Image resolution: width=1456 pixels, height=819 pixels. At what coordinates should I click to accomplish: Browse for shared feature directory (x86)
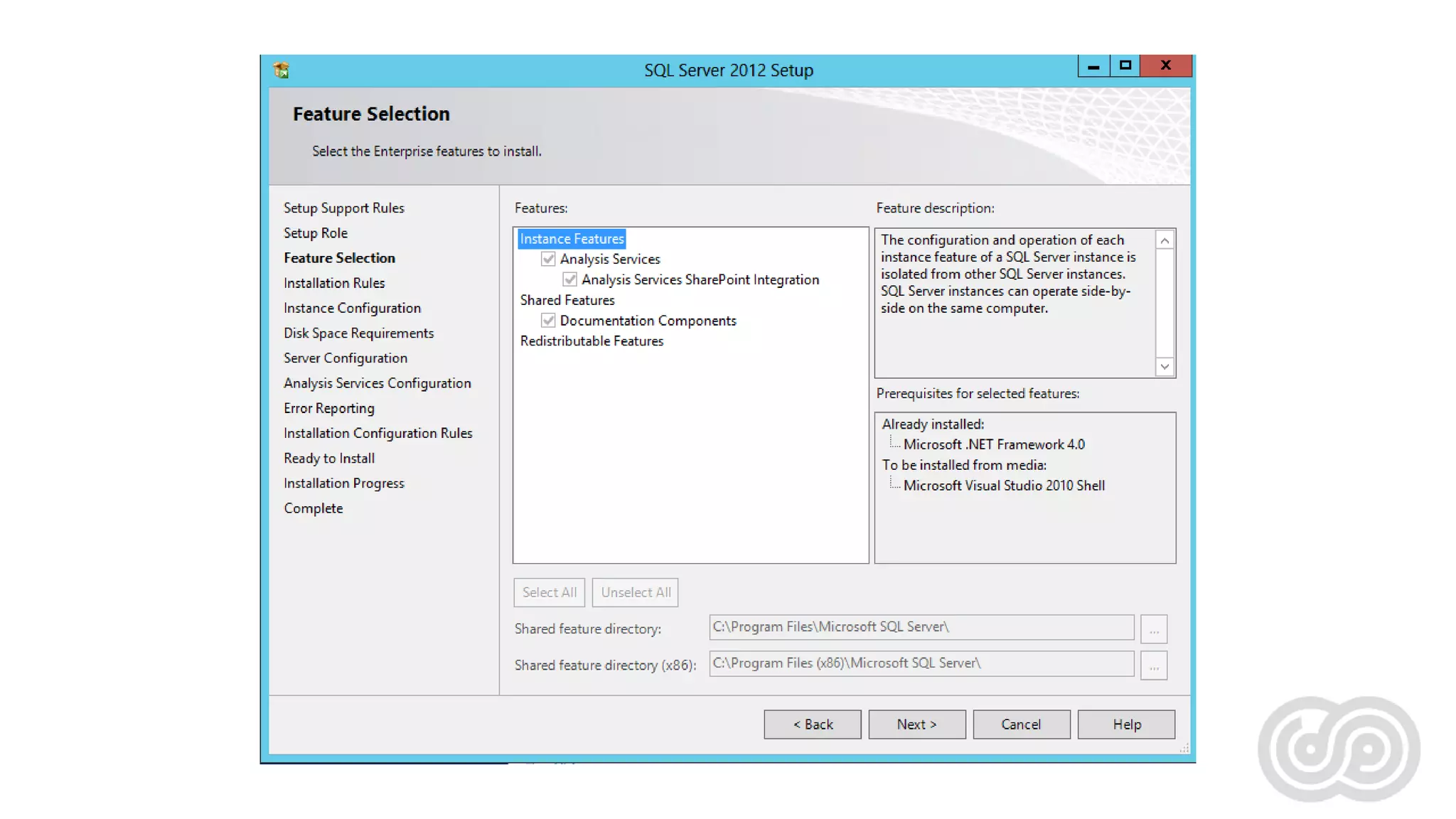[1153, 665]
